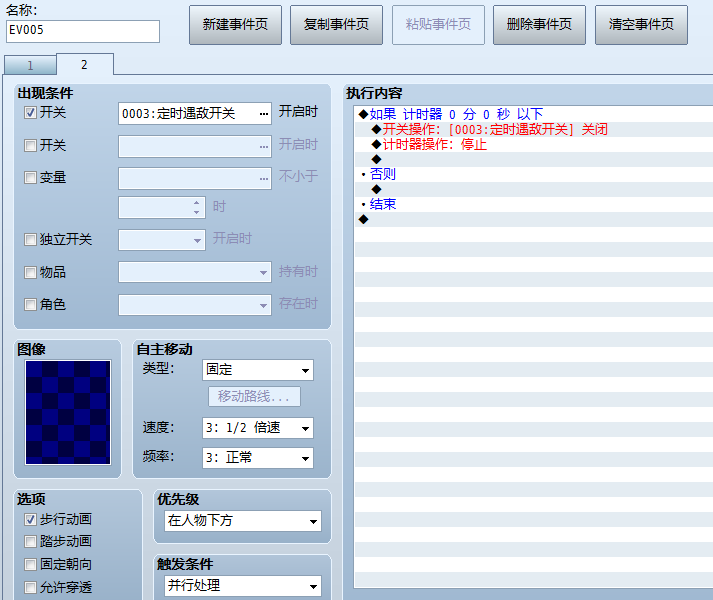
Task: Click the ellipsis of the 变量 field
Action: [264, 179]
